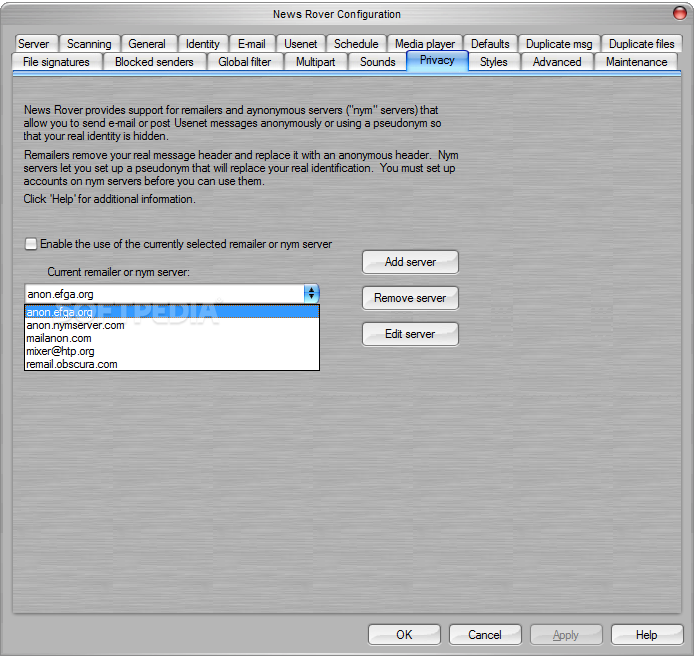Viewport: 694px width, 656px height.
Task: Open the Edit server dialog
Action: click(x=410, y=334)
